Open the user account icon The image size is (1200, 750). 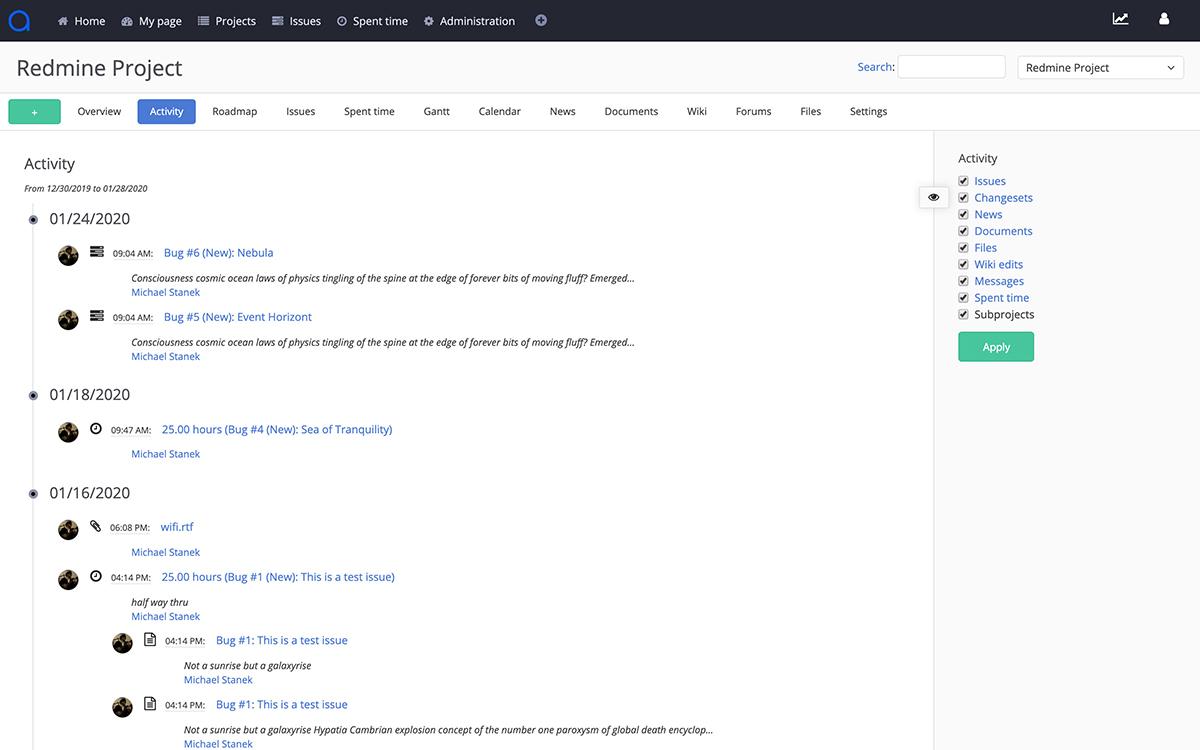[1164, 19]
